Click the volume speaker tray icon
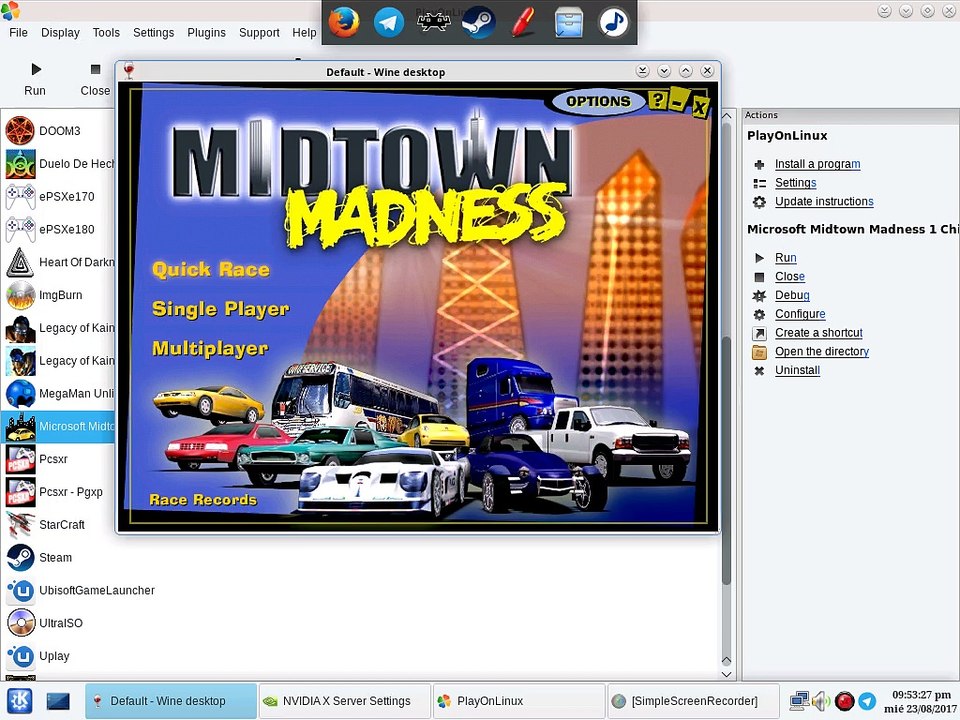The height and width of the screenshot is (720, 960). (x=820, y=701)
